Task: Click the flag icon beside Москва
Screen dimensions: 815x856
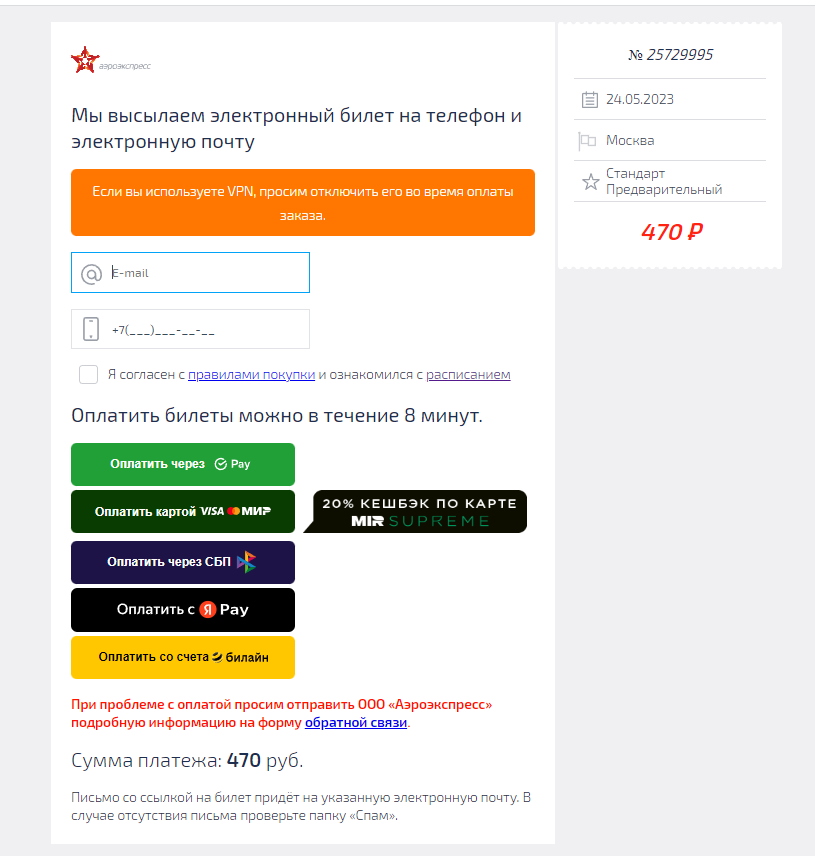Action: 587,141
